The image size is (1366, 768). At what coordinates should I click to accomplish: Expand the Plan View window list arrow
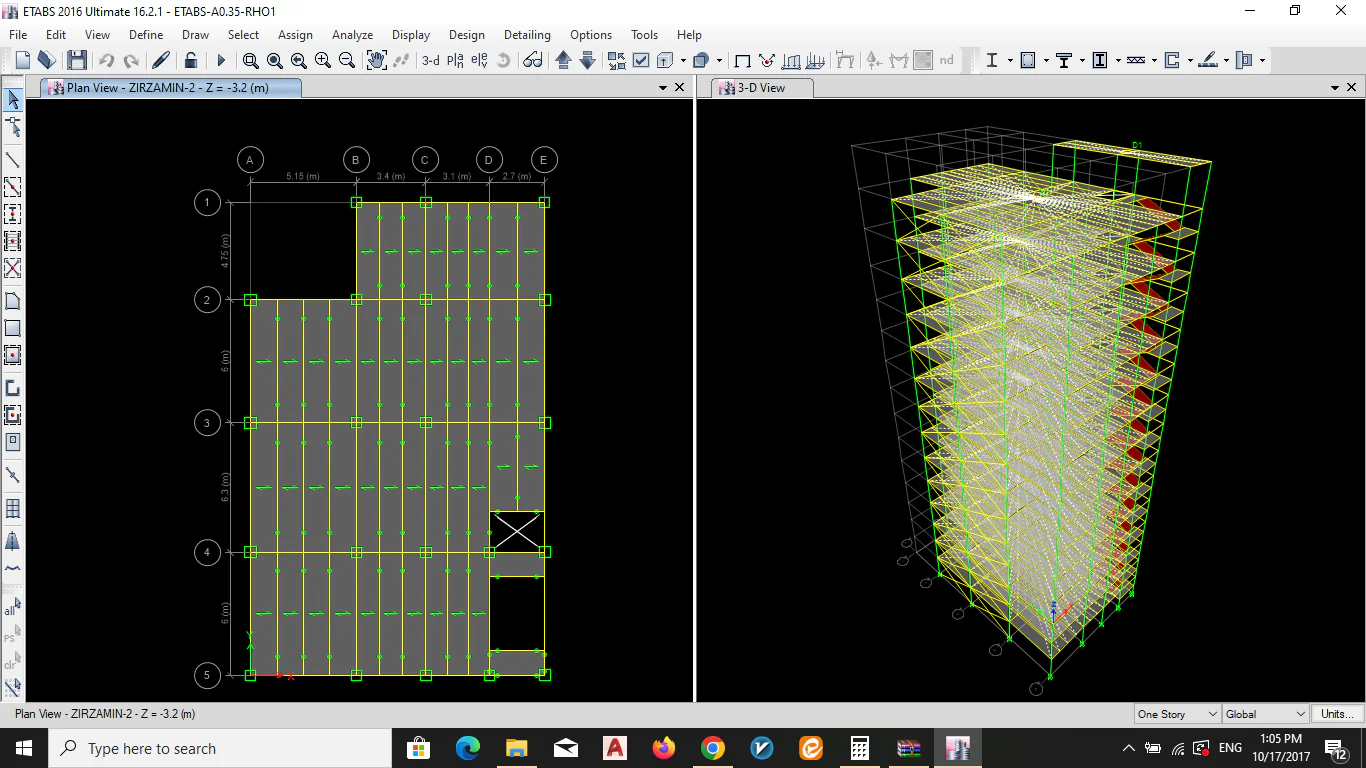pos(662,88)
